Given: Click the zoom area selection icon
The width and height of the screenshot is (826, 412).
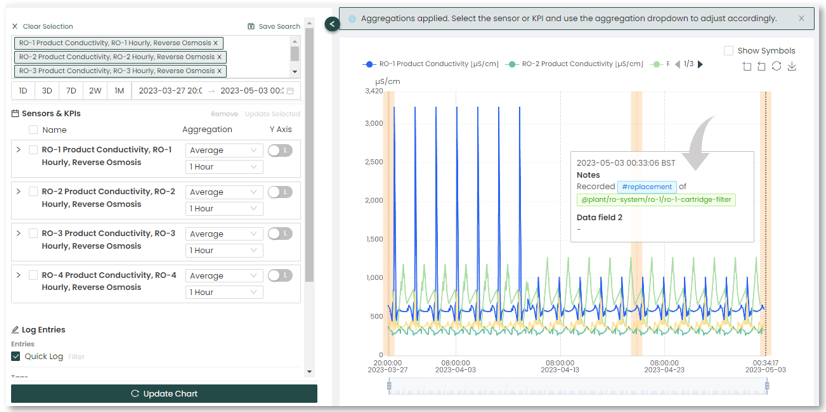Looking at the screenshot, I should tap(747, 67).
